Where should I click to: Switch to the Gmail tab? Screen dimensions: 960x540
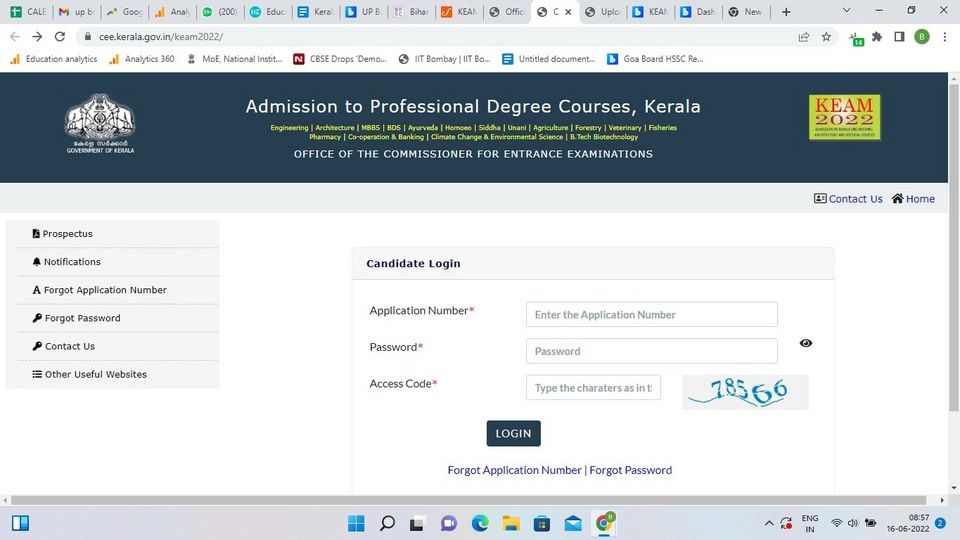click(x=77, y=12)
